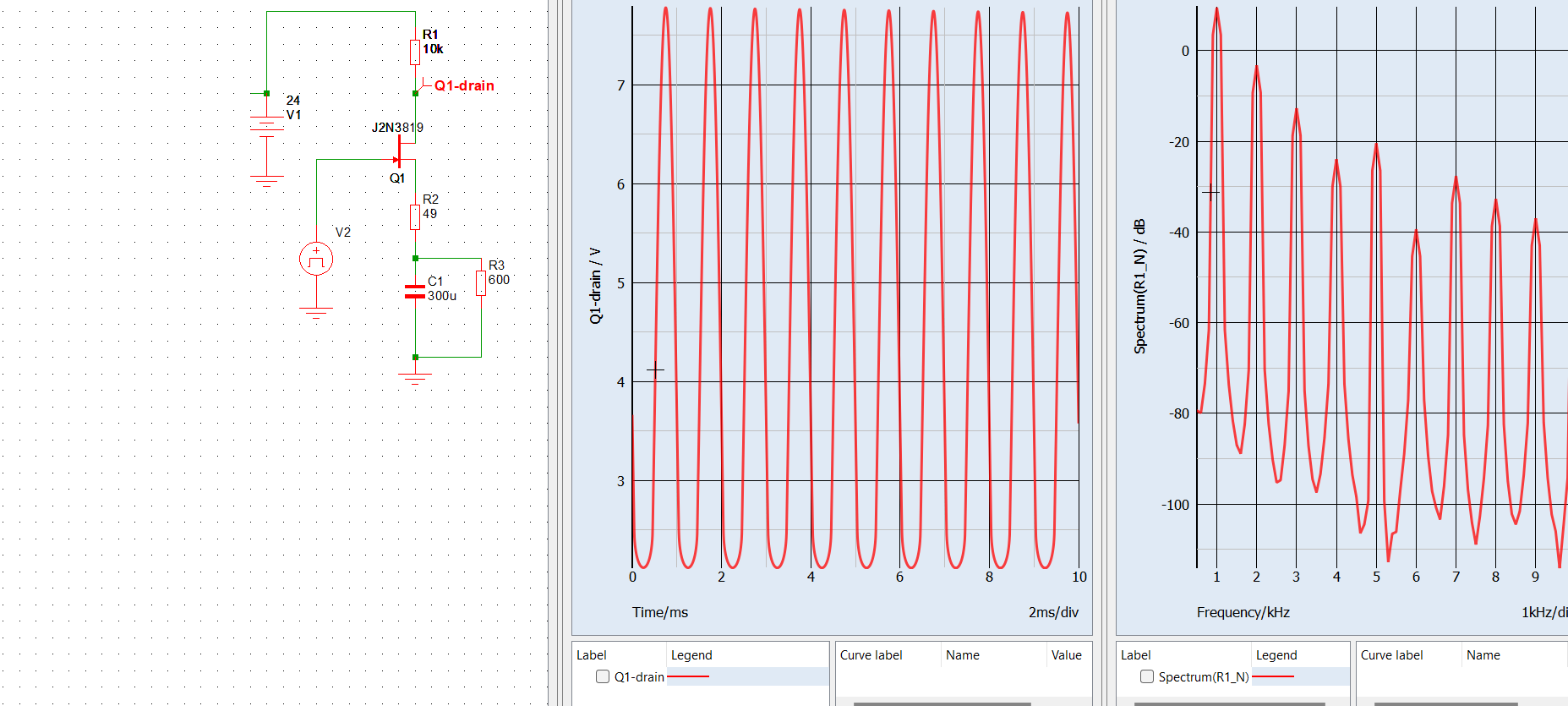Click the Spectrum(R1_N) / dB axis title
This screenshot has width=1568, height=706.
tap(1140, 287)
